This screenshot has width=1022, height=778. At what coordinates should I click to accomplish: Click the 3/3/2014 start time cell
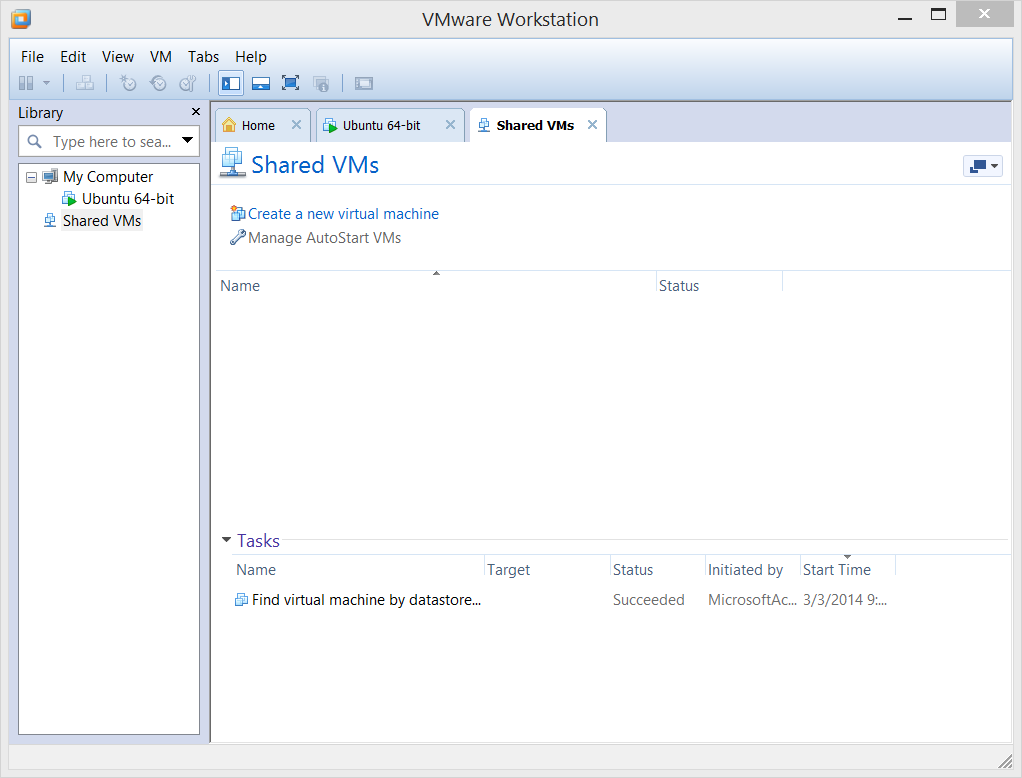point(845,599)
